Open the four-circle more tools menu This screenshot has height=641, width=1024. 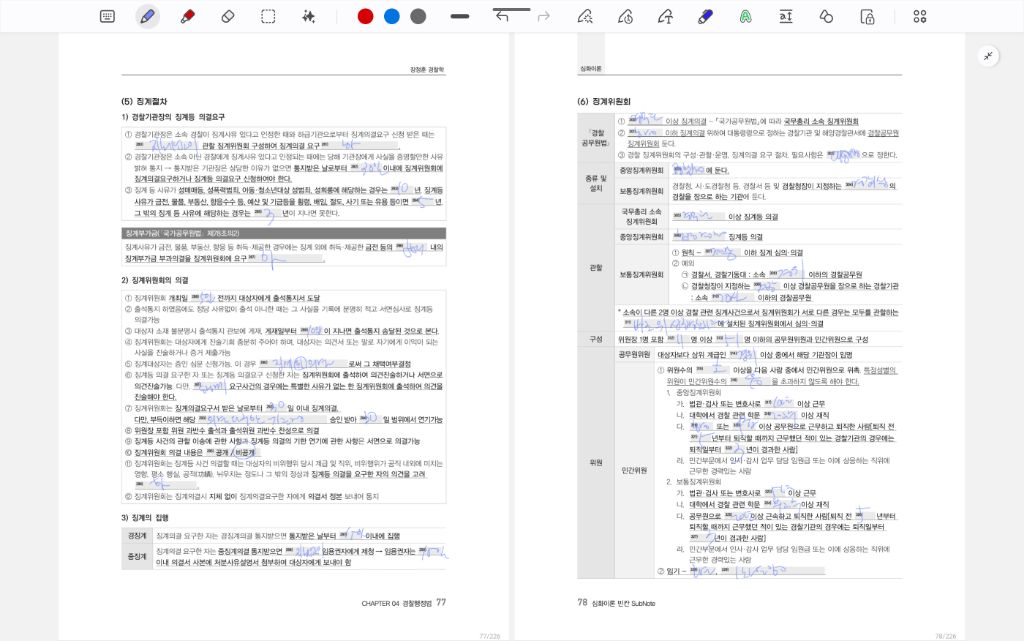920,16
